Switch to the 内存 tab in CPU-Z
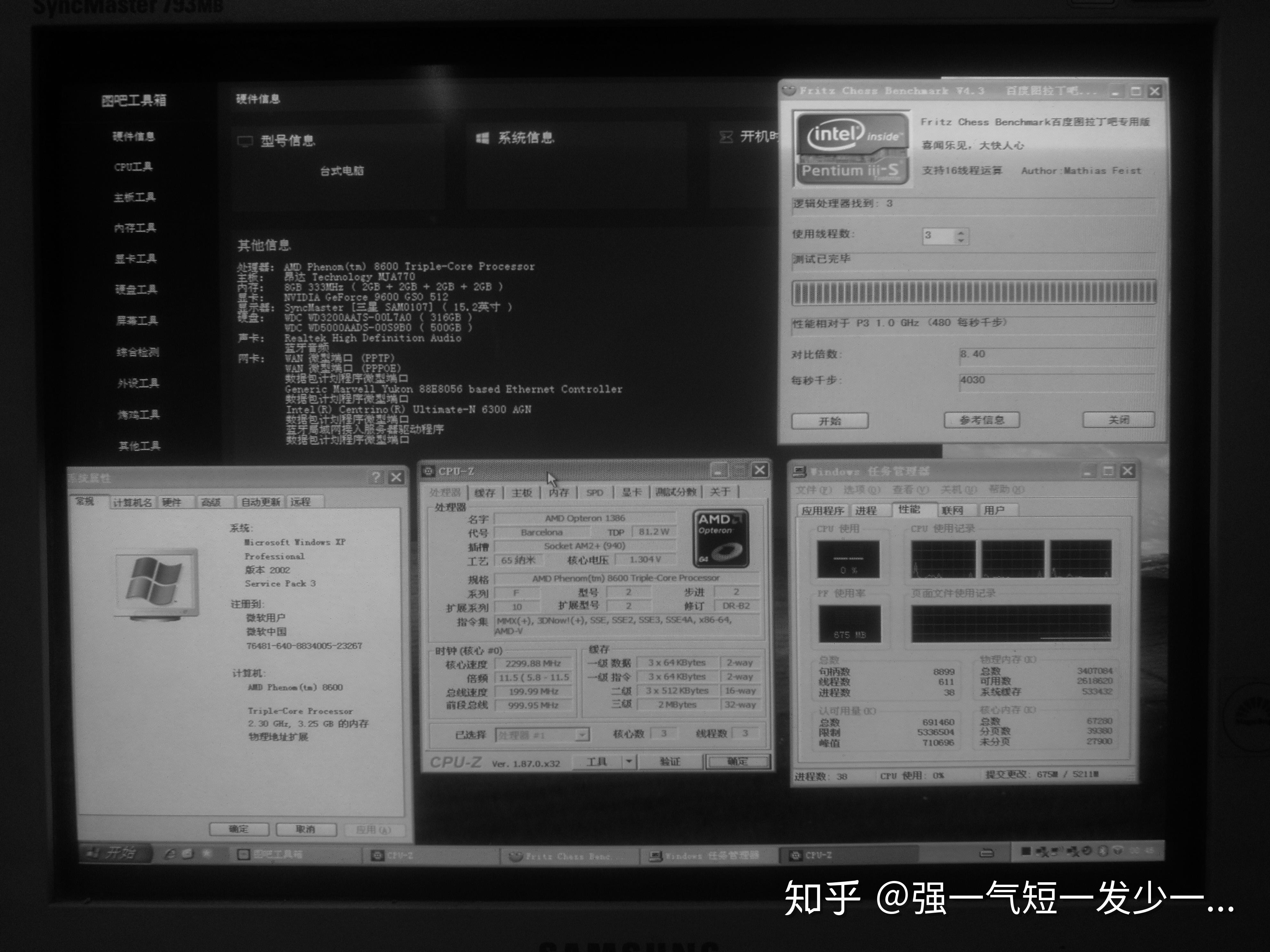Image resolution: width=1270 pixels, height=952 pixels. point(558,492)
